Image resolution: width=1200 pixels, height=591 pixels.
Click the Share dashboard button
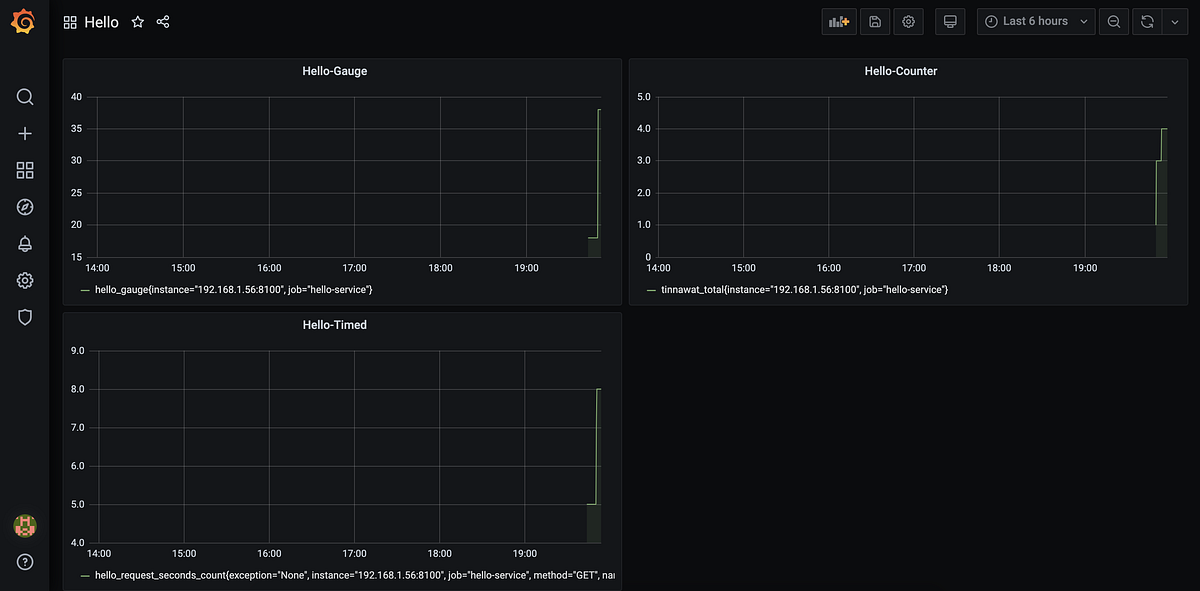coord(163,21)
